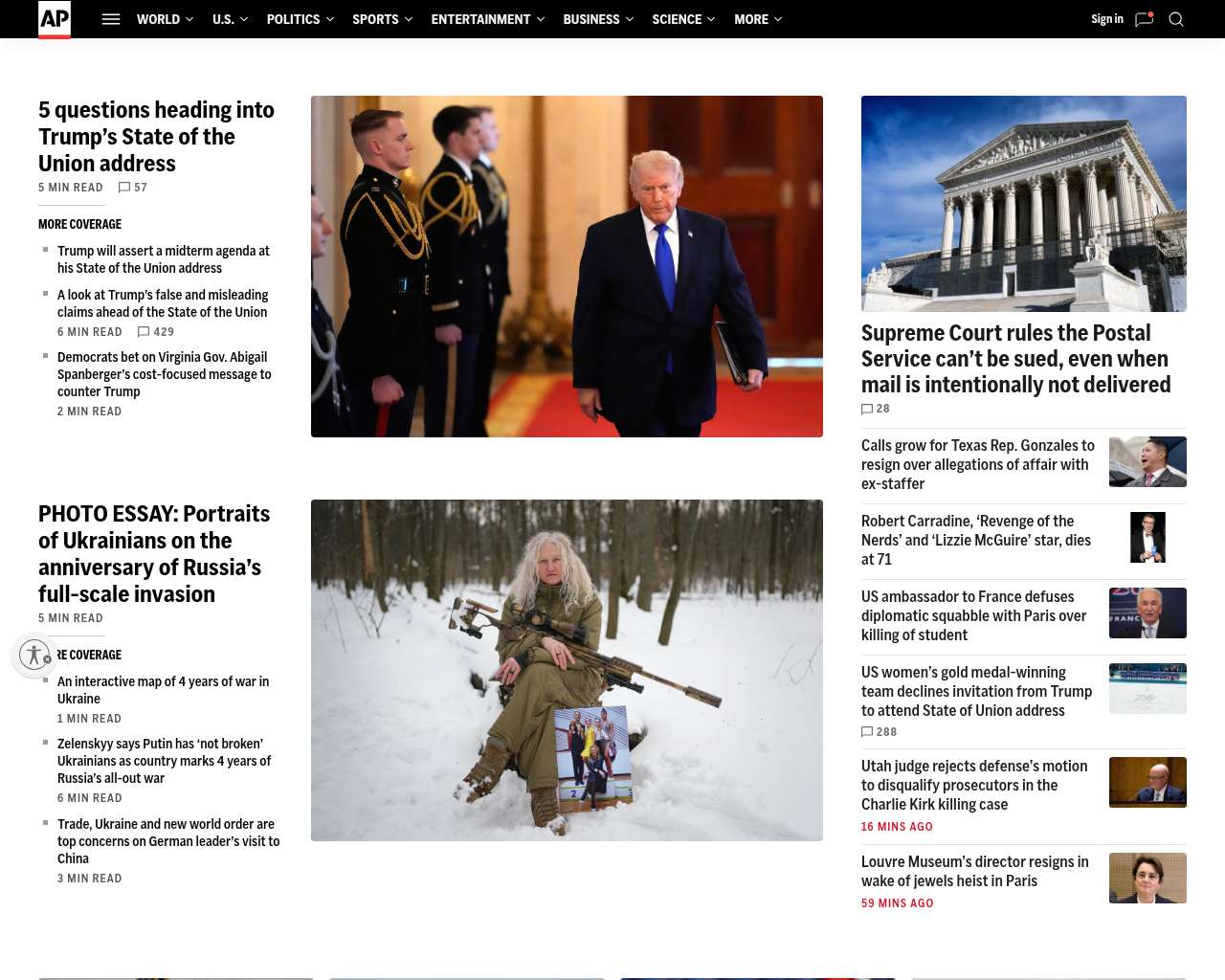Image resolution: width=1225 pixels, height=980 pixels.
Task: Click the Louvre director thumbnail
Action: pyautogui.click(x=1147, y=878)
